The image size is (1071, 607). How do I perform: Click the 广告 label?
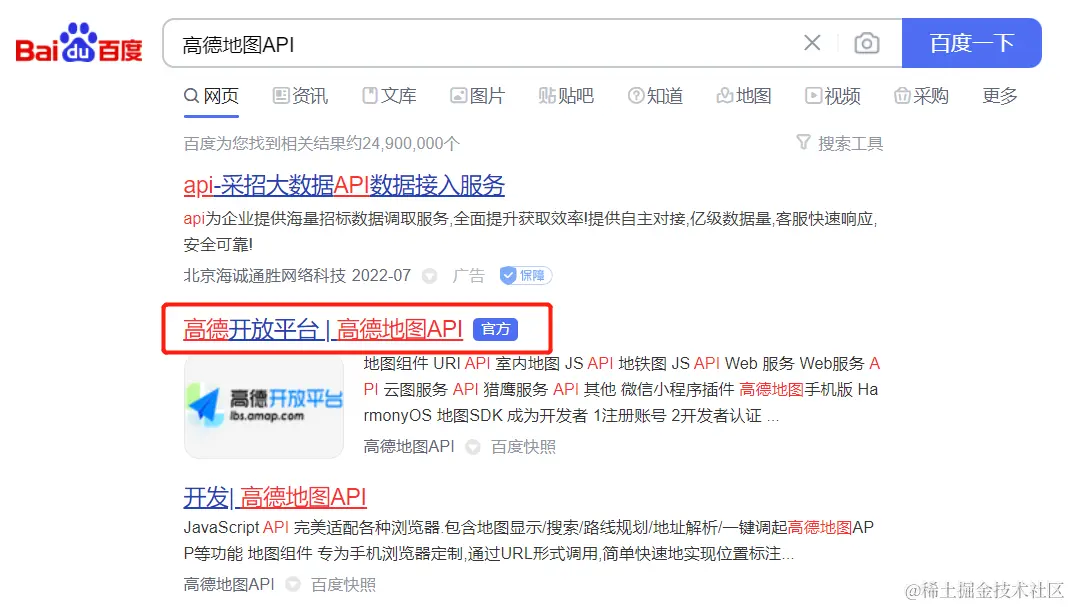click(468, 275)
